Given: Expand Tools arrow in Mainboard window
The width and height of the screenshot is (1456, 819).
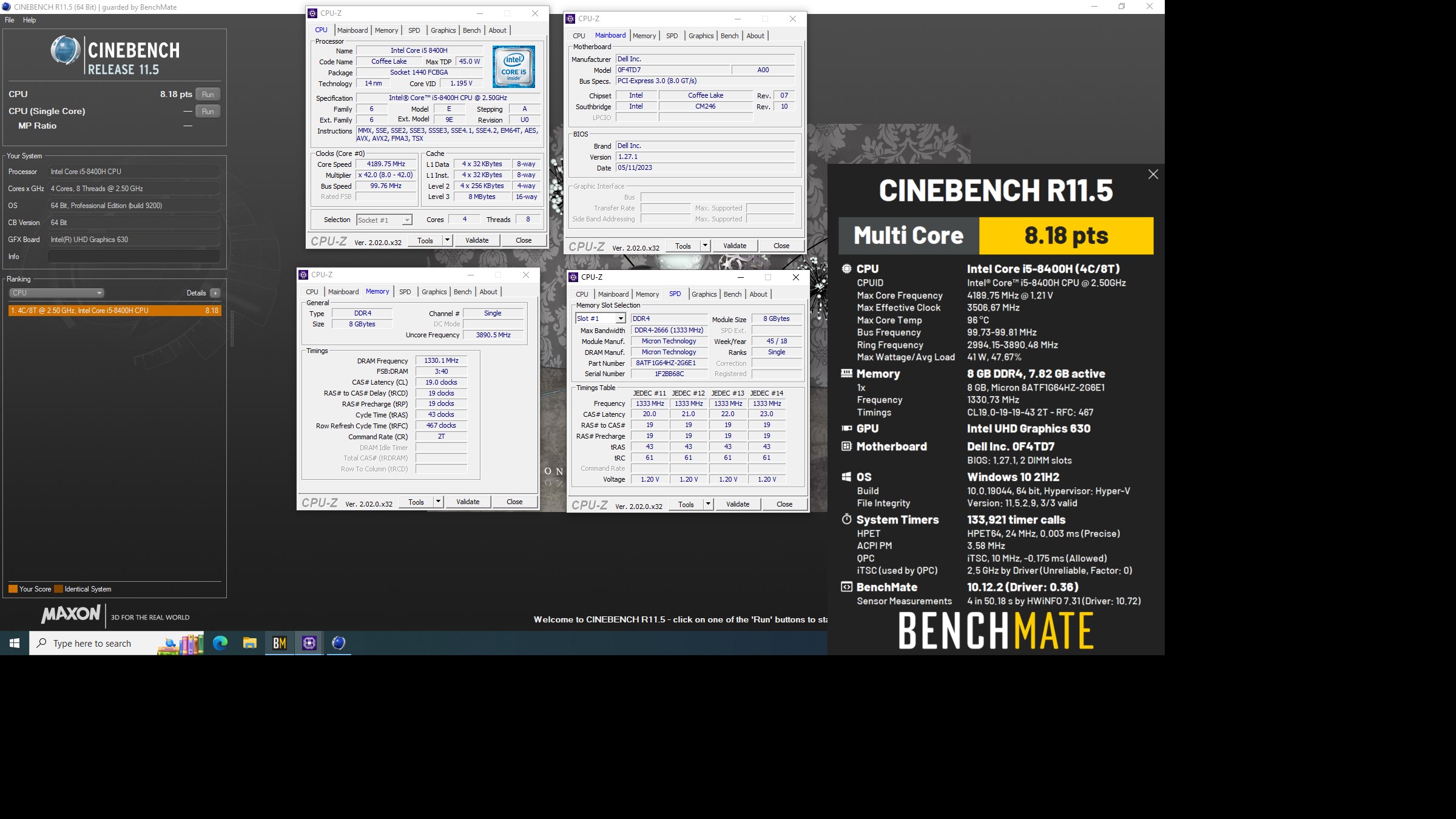Looking at the screenshot, I should point(705,246).
